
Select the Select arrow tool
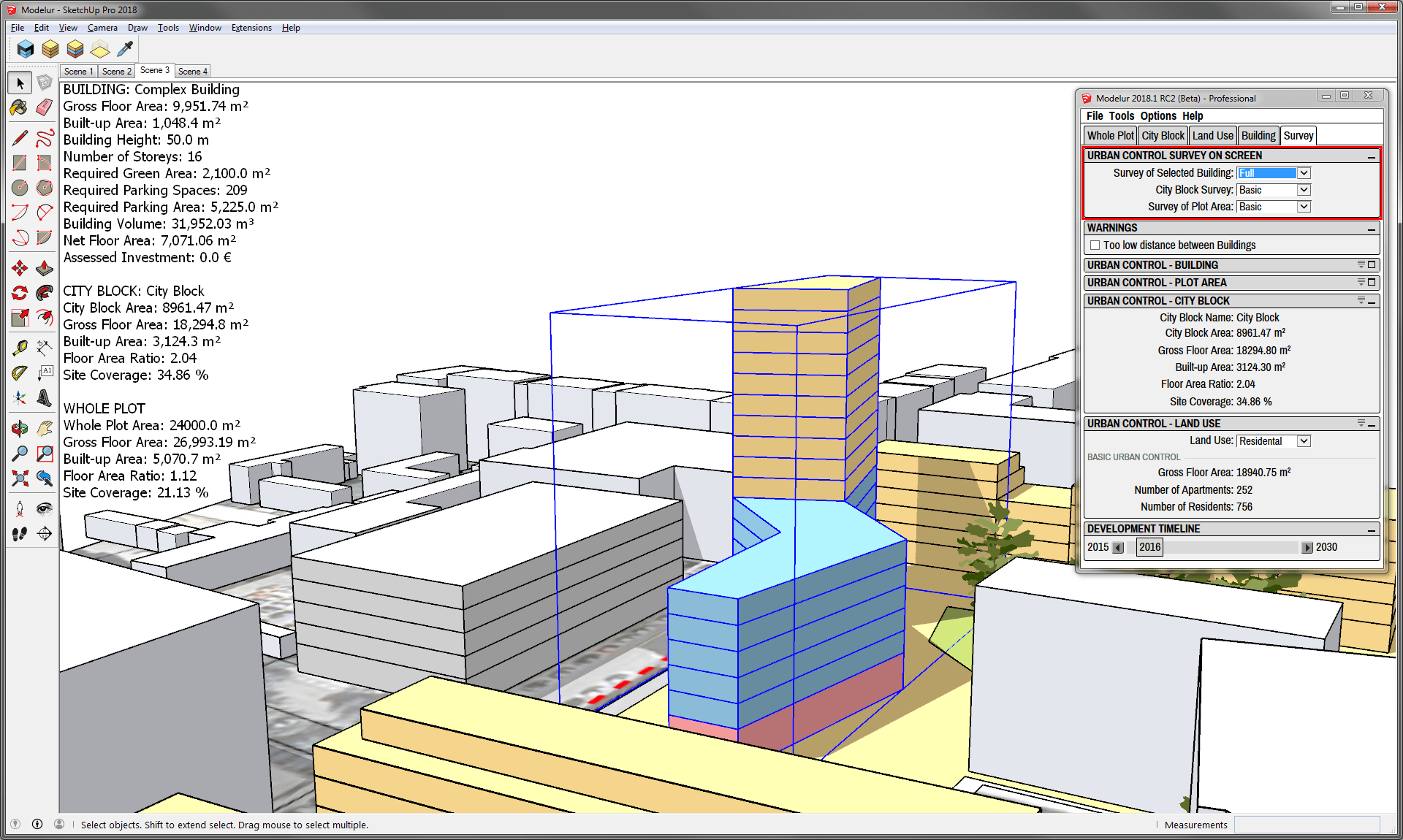pyautogui.click(x=19, y=83)
